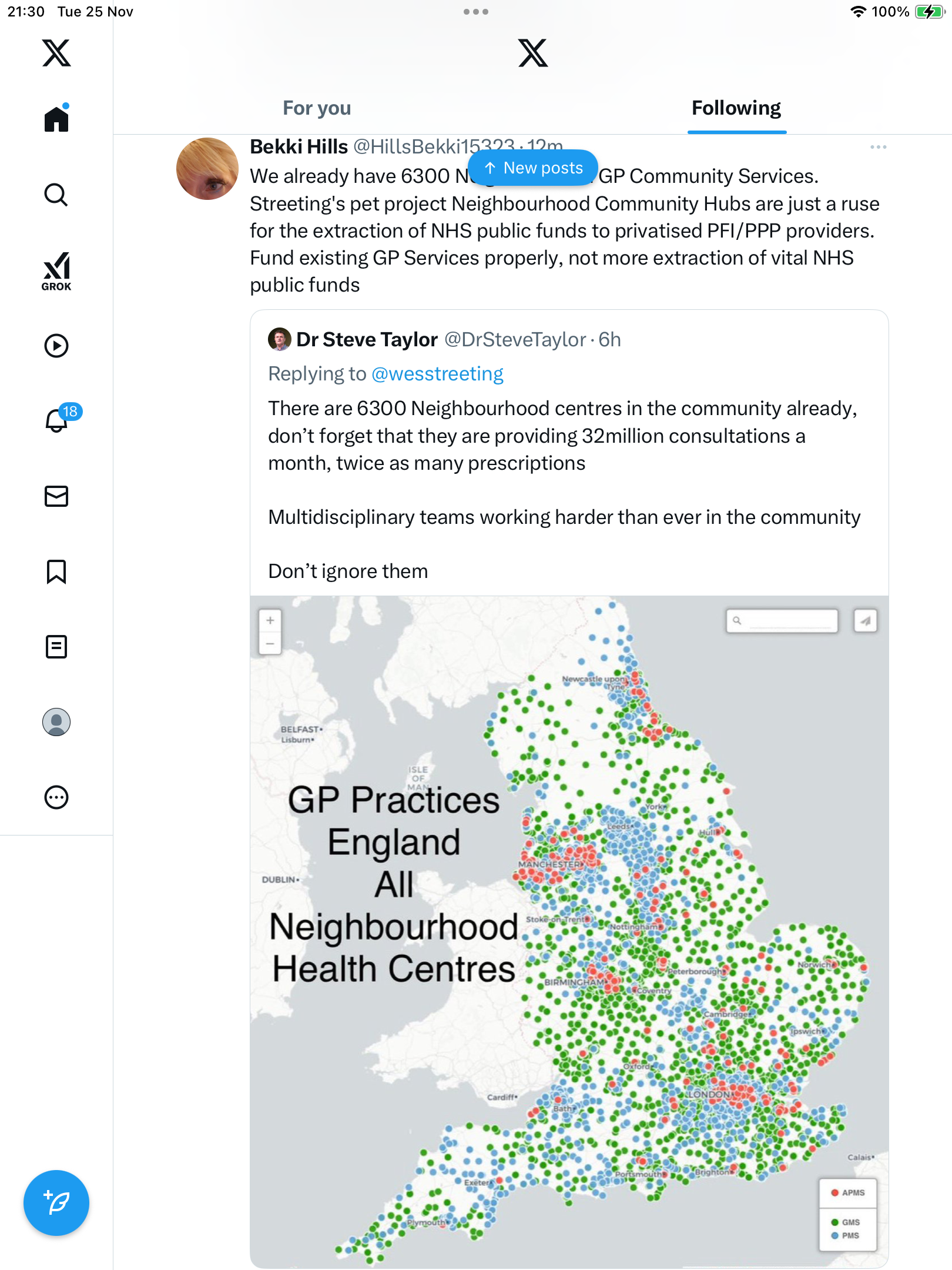The width and height of the screenshot is (952, 1270).
Task: Open the Video tab play icon
Action: tap(56, 346)
